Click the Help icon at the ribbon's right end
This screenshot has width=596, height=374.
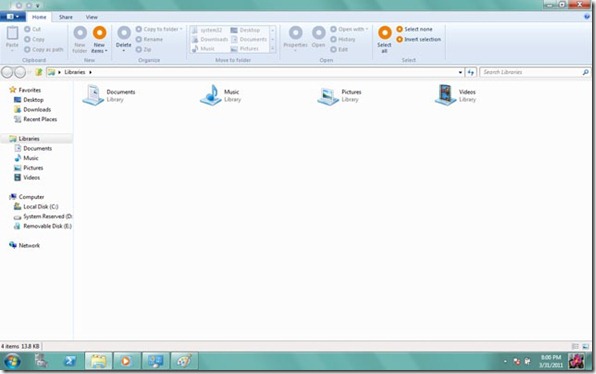tap(586, 17)
